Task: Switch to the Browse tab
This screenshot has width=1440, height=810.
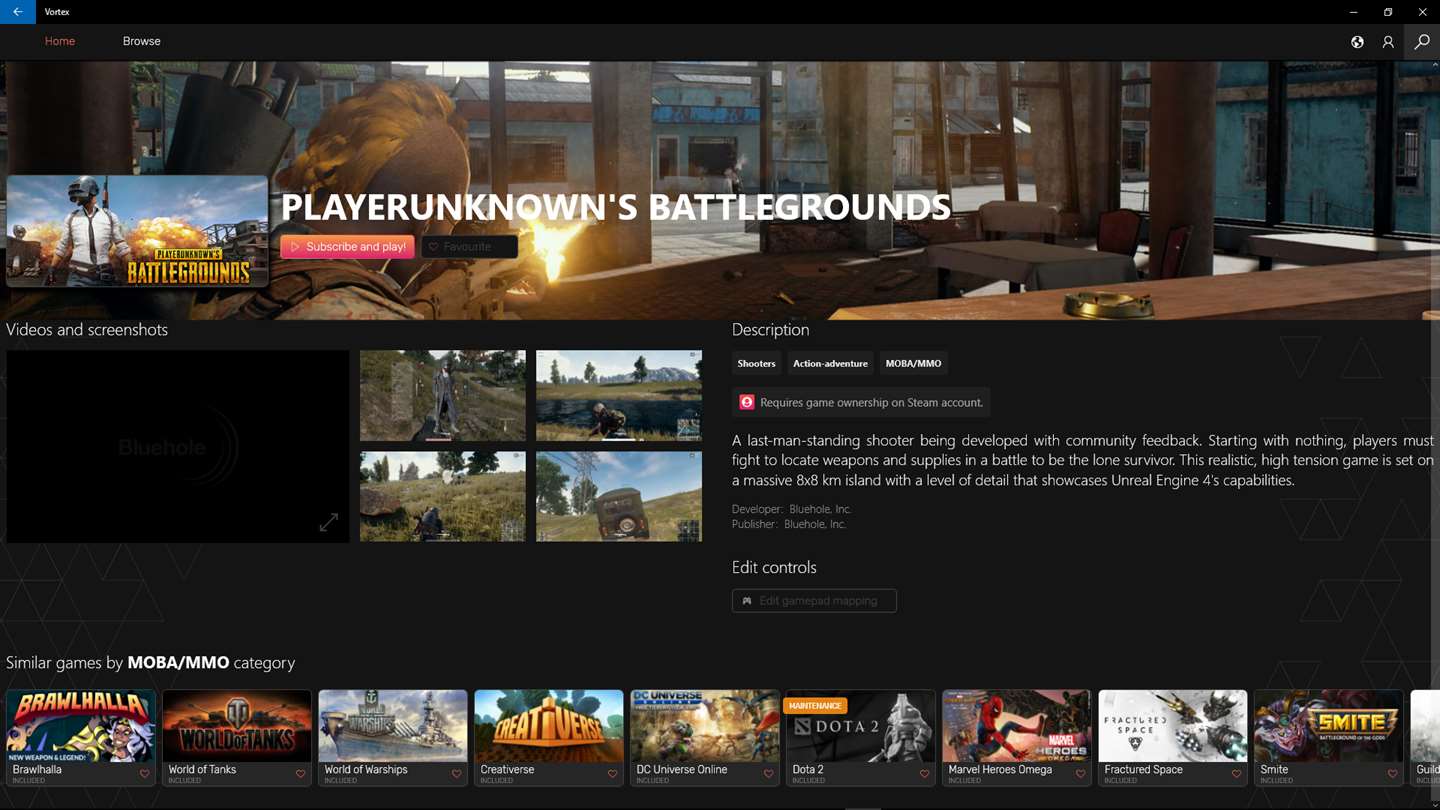Action: point(141,41)
